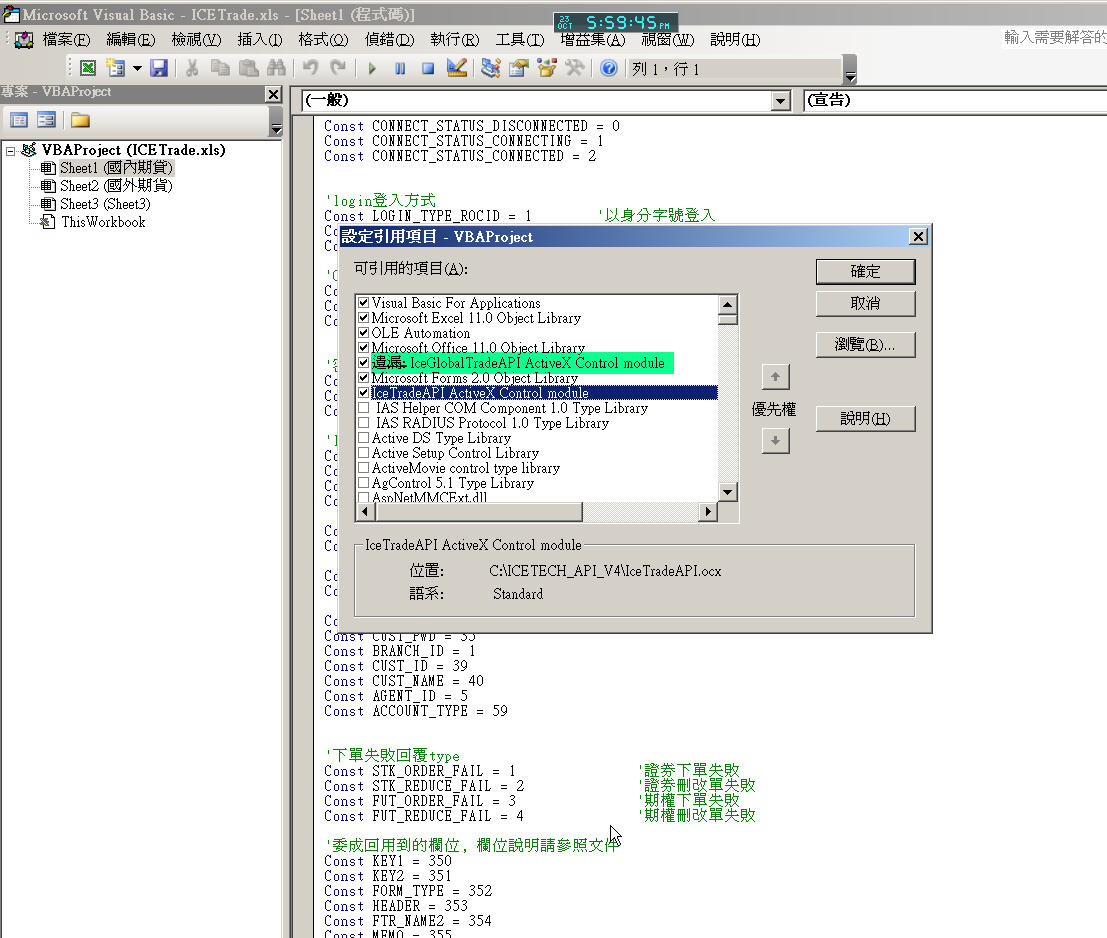Open the Properties Window toolbar icon
Screen dimensions: 1107x938
click(519, 68)
